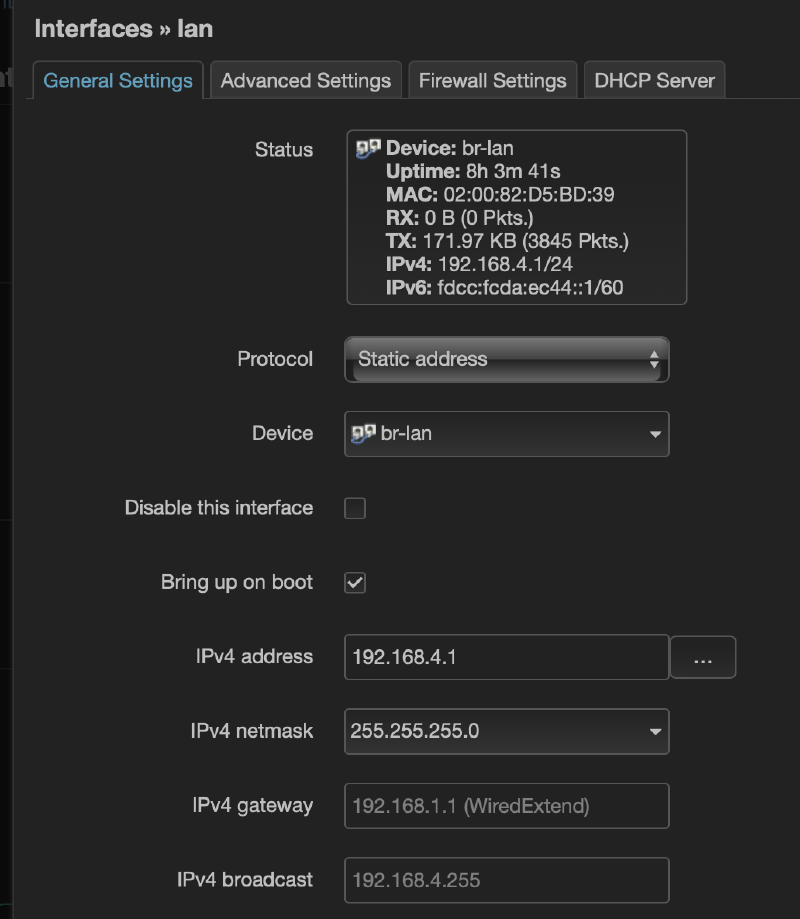The image size is (800, 919).
Task: Select the General Settings tab
Action: click(118, 80)
